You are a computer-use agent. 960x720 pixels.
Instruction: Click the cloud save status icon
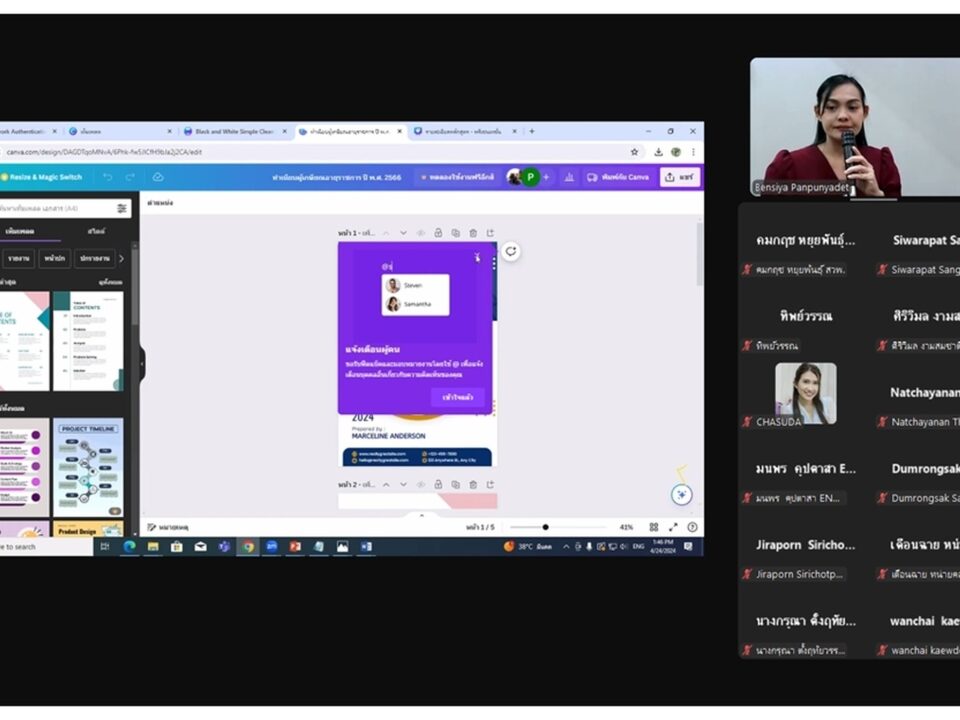158,177
